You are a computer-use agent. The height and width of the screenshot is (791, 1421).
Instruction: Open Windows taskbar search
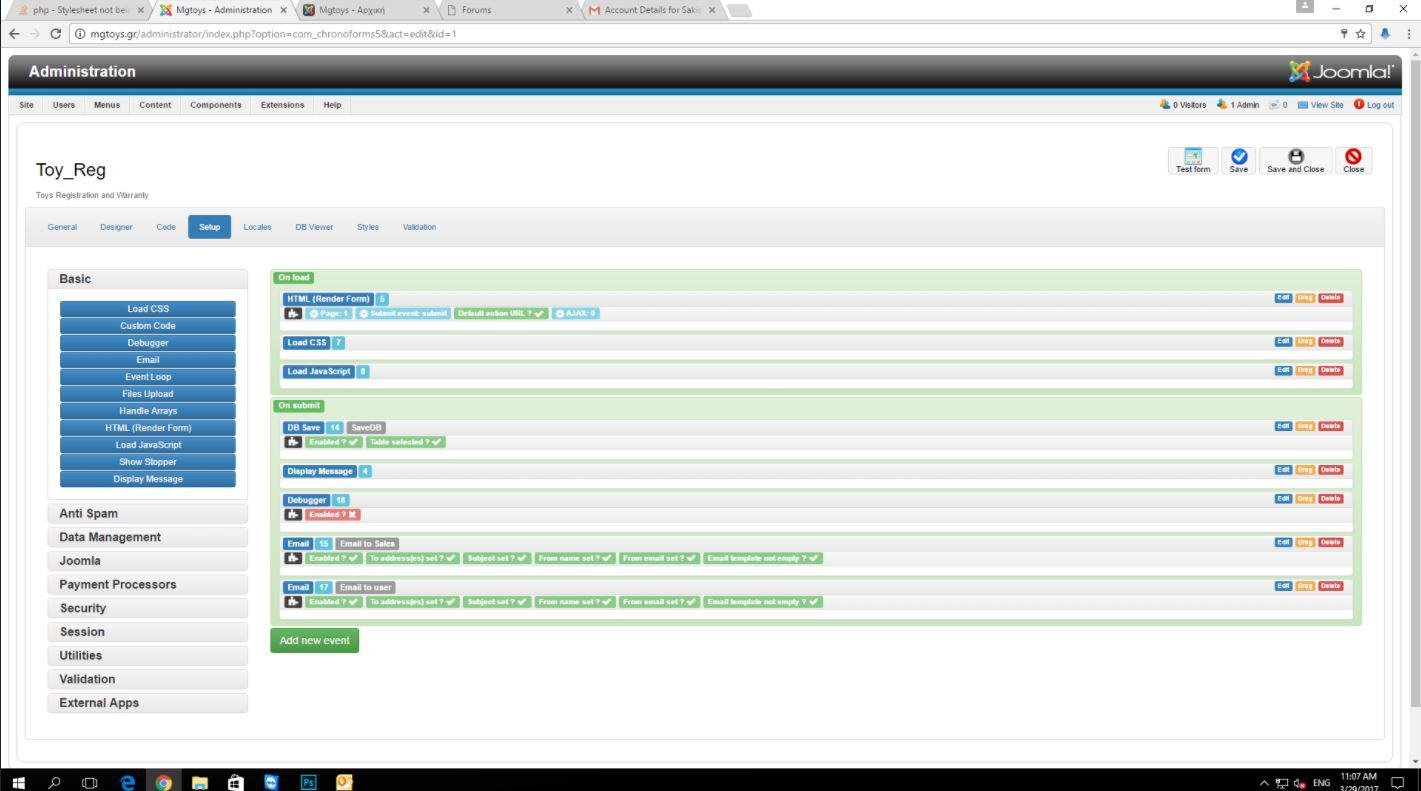click(54, 782)
